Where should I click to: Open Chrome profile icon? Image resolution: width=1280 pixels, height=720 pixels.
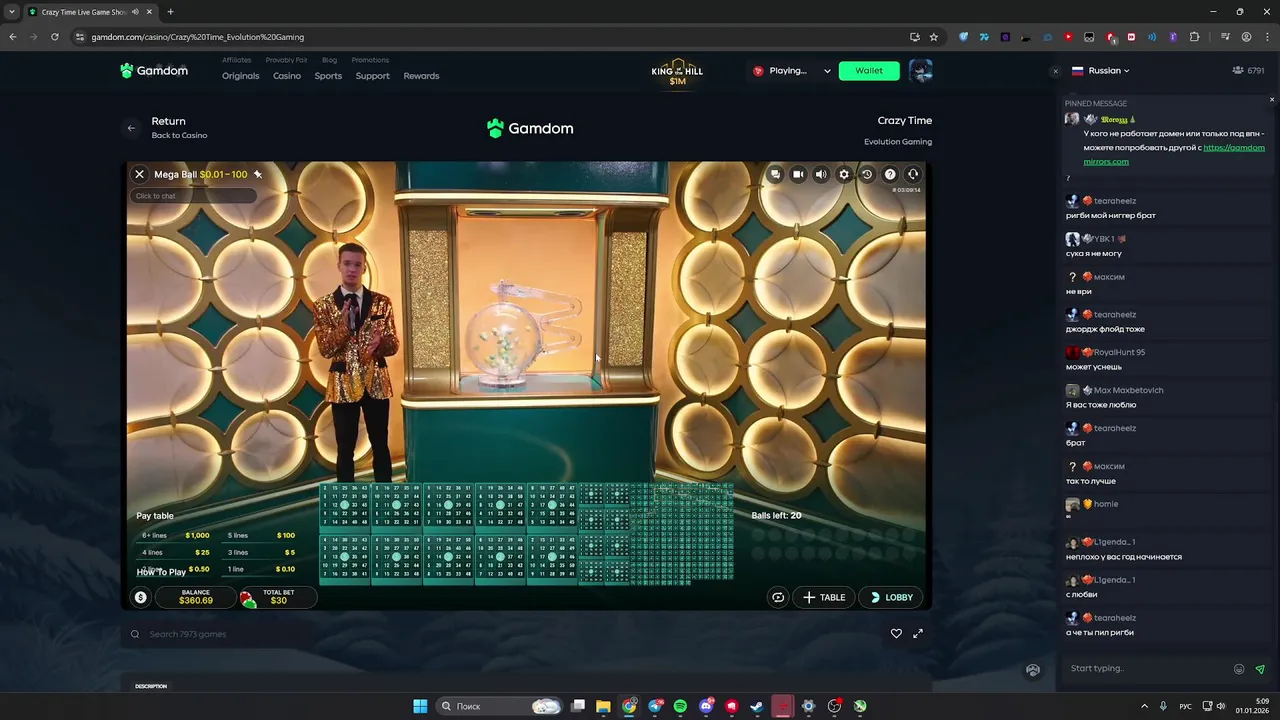[1246, 37]
